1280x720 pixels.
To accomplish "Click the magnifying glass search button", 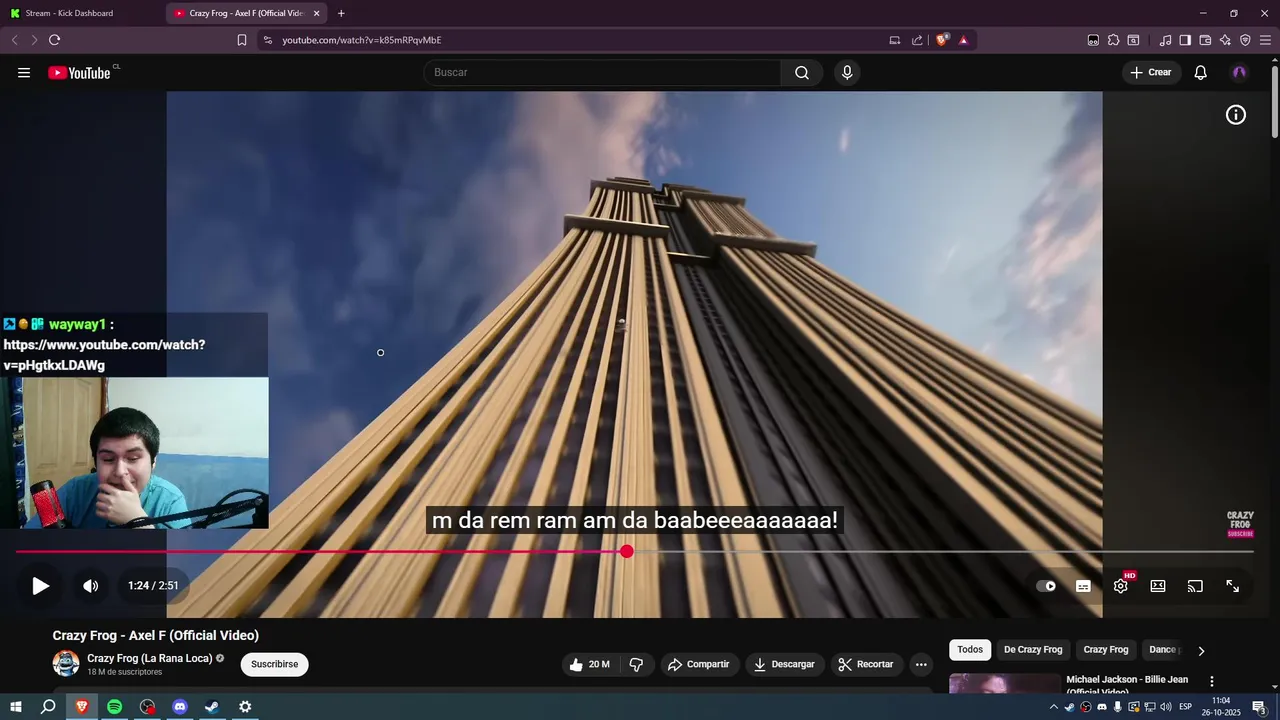I will (x=802, y=72).
